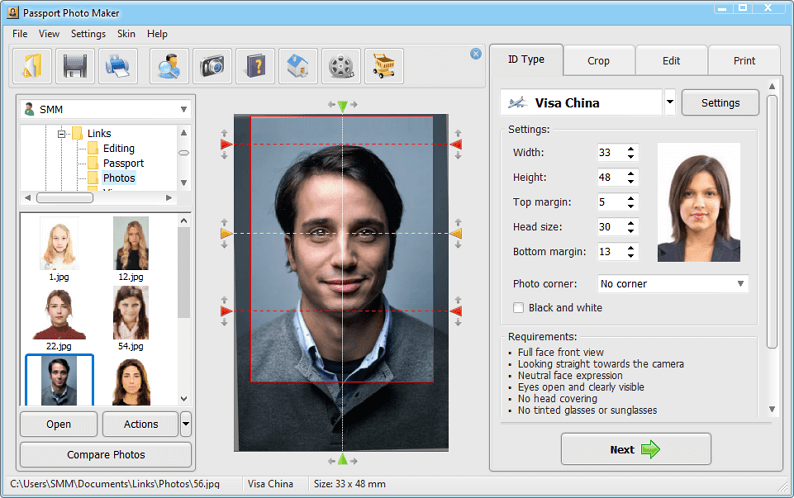This screenshot has height=498, width=794.
Task: Click the shopping cart order icon
Action: click(x=384, y=66)
